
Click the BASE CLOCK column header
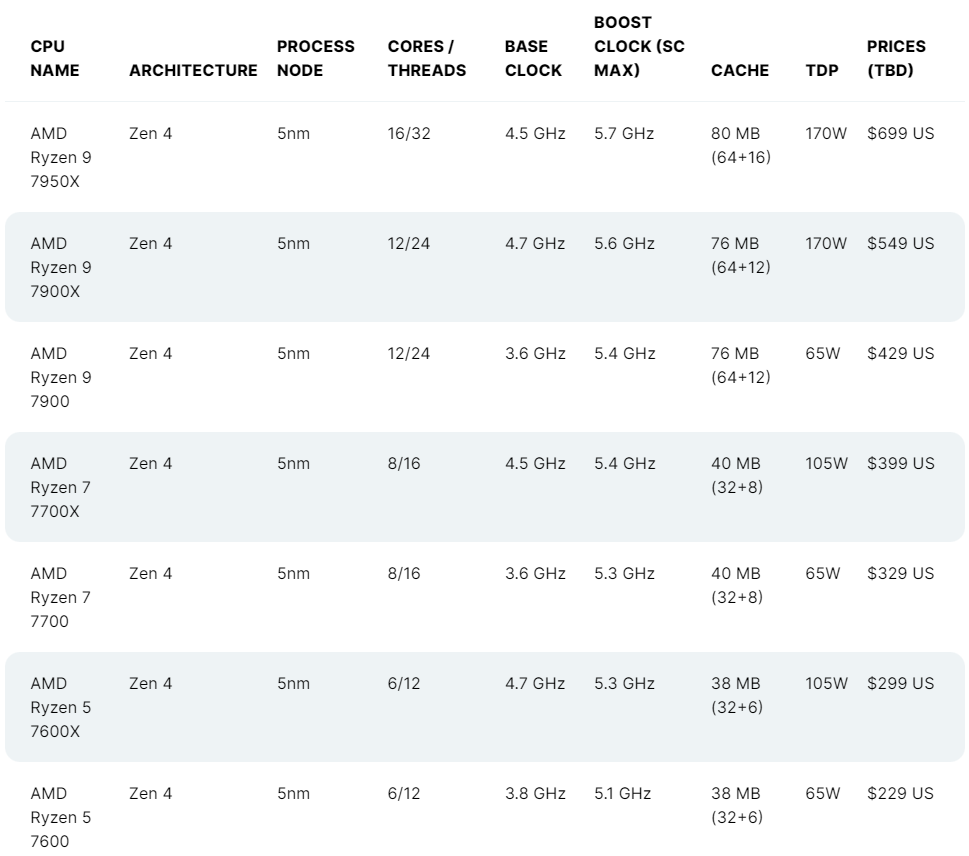[x=533, y=58]
